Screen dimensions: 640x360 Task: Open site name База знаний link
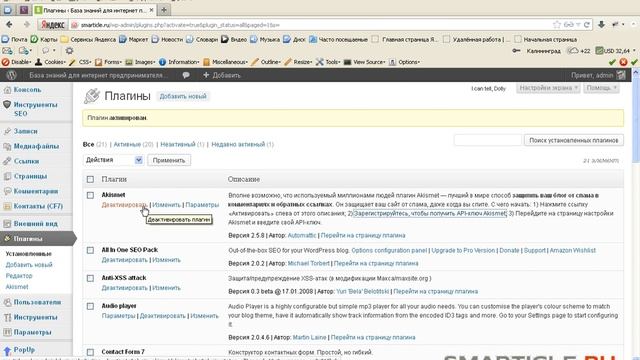click(98, 75)
